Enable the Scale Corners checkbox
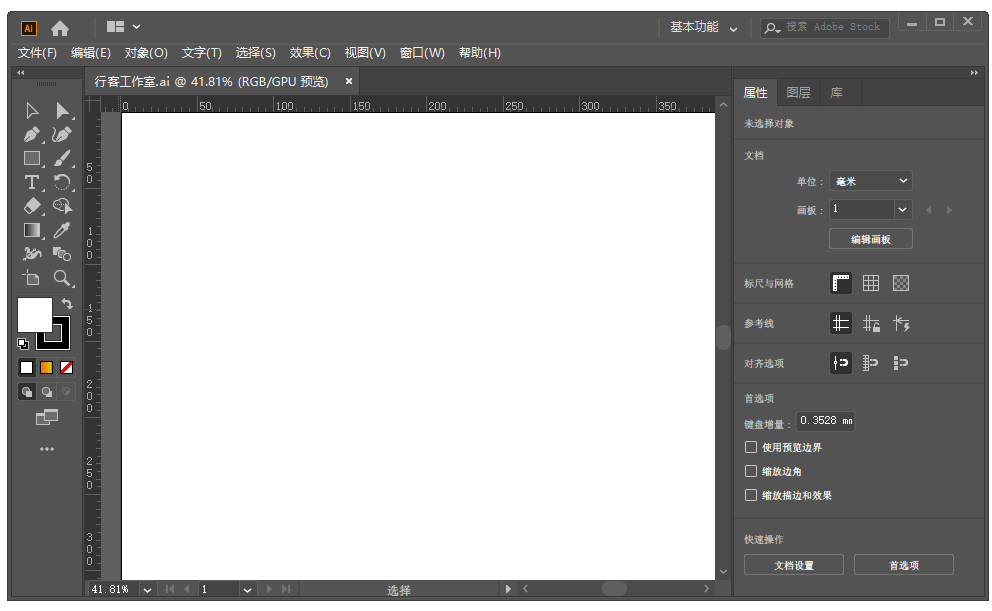Screen dimensions: 992x611 point(751,471)
